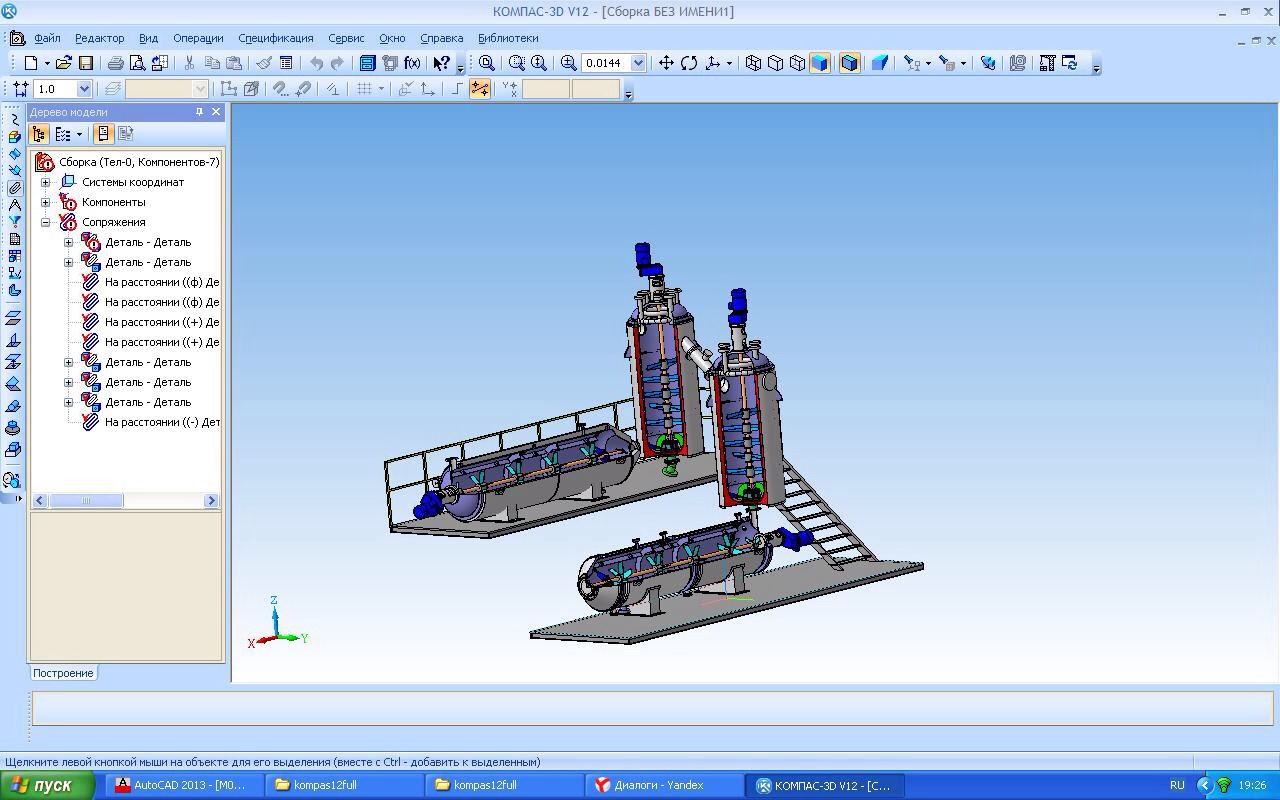Choose the Parallel mate tool in the left toolbar
This screenshot has height=800, width=1280.
coord(14,318)
